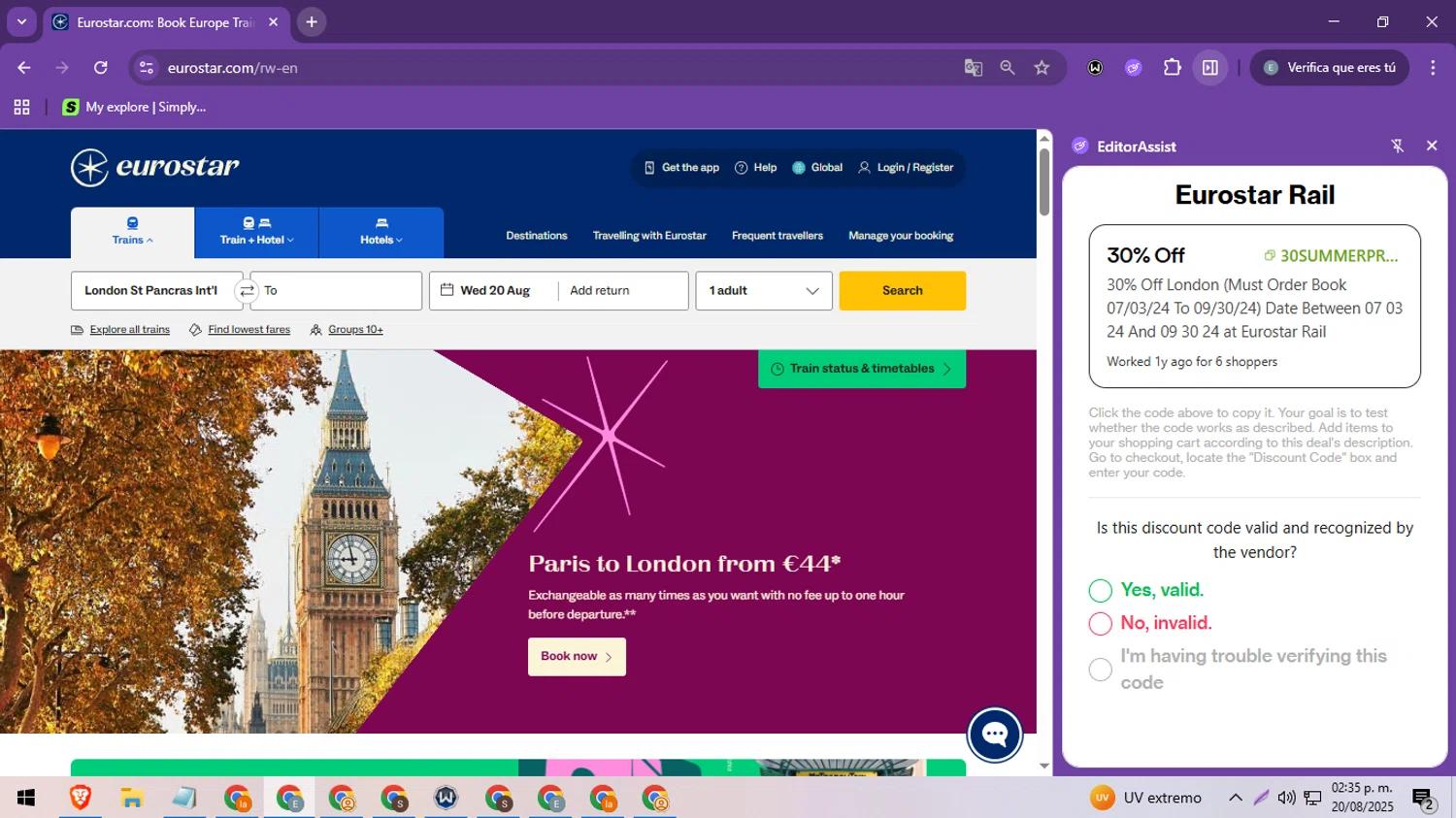Open the Global region selector
This screenshot has height=818, width=1456.
(817, 168)
